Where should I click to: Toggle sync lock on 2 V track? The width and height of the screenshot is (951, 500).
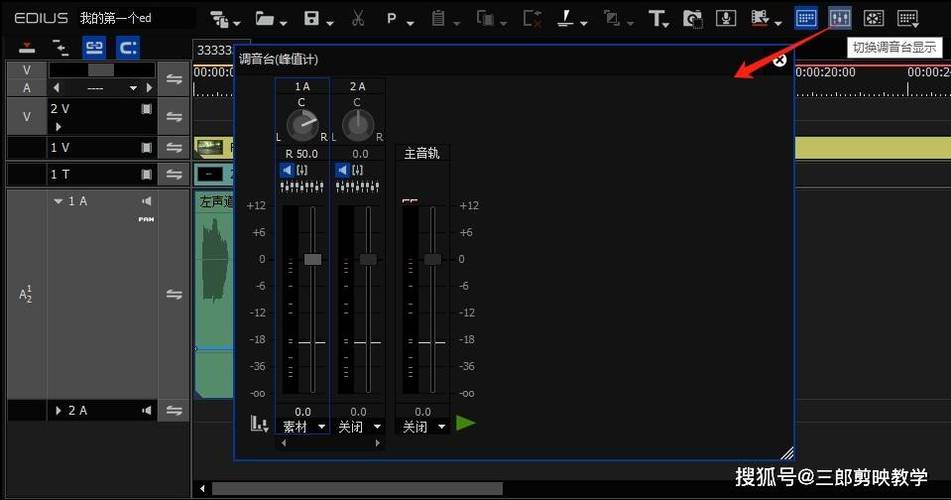pos(174,117)
